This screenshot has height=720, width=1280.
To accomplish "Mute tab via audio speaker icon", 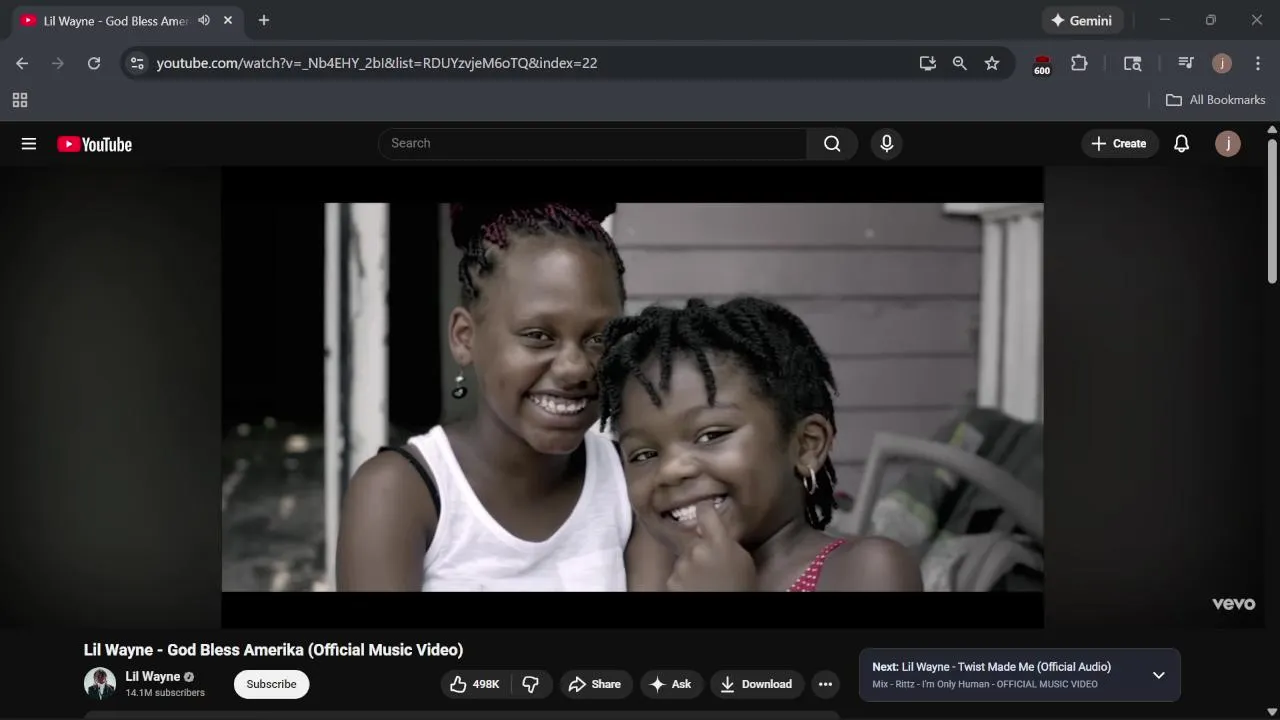I will pos(204,20).
